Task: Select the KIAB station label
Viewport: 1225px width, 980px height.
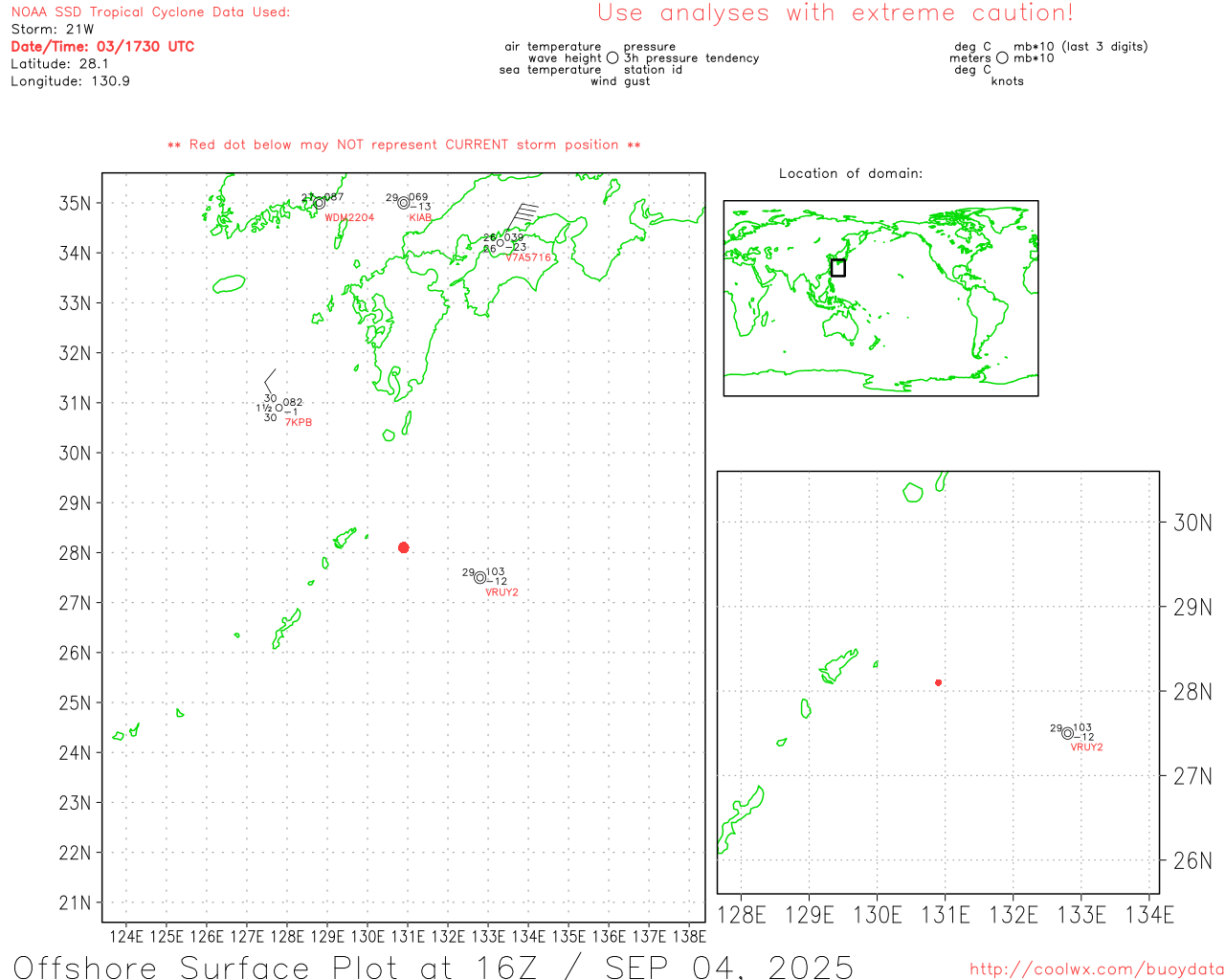Action: [420, 218]
